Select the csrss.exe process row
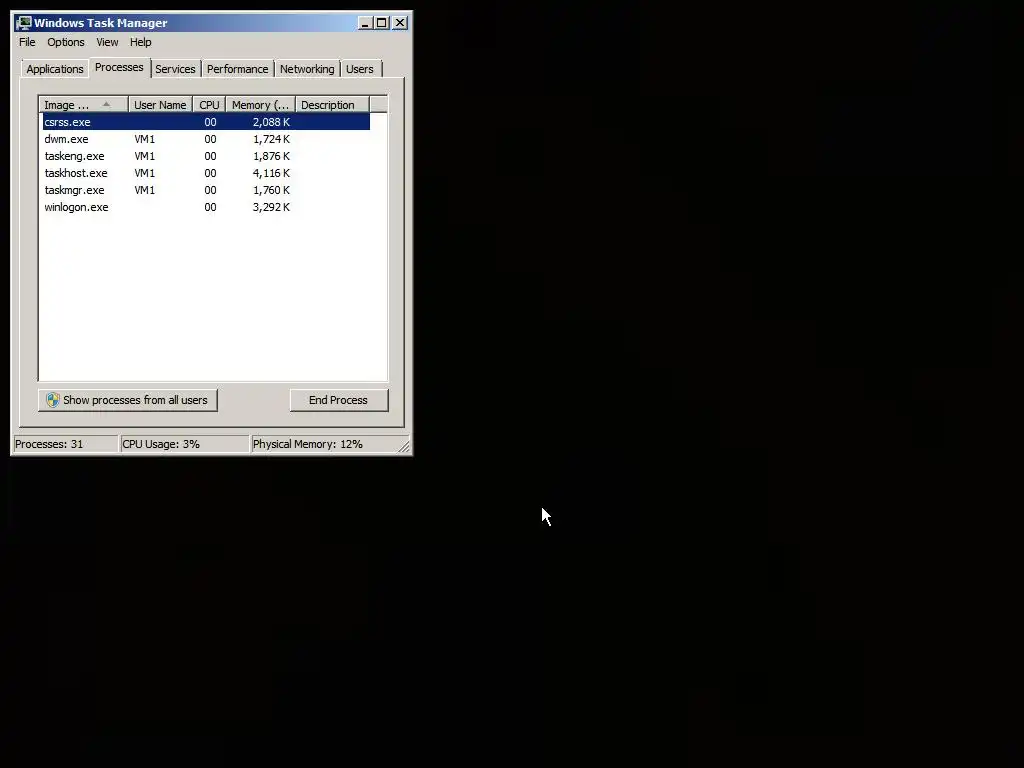 coord(206,122)
